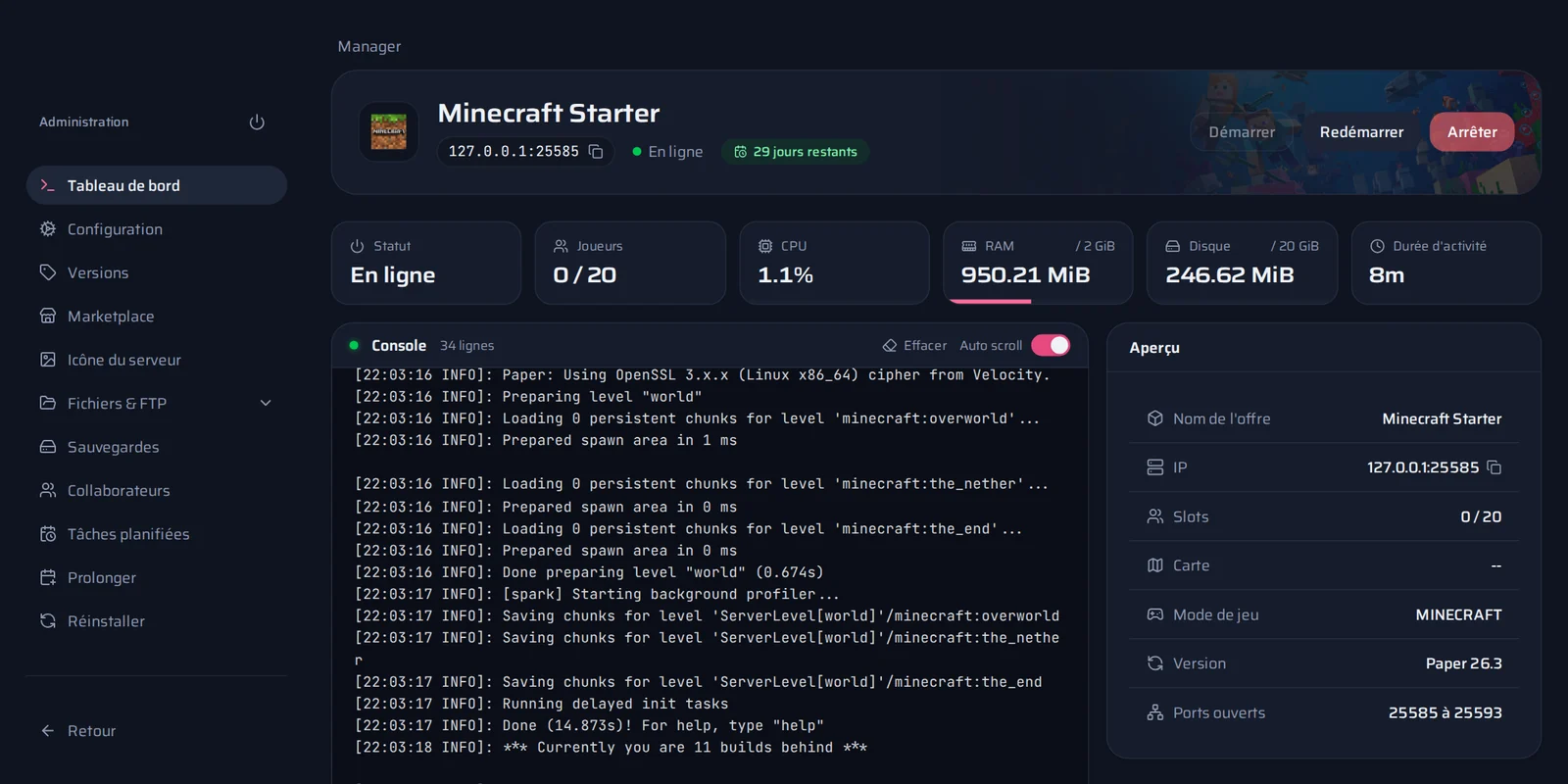This screenshot has width=1568, height=784.
Task: Open the Marketplace section
Action: pyautogui.click(x=157, y=317)
